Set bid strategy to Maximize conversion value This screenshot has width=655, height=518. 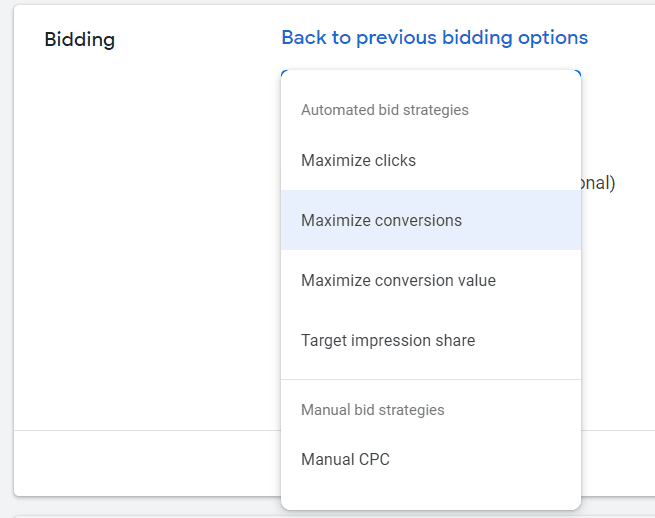pyautogui.click(x=398, y=280)
